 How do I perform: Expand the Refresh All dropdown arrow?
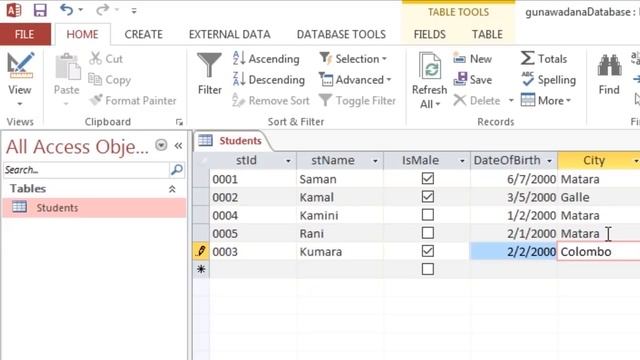[x=438, y=104]
